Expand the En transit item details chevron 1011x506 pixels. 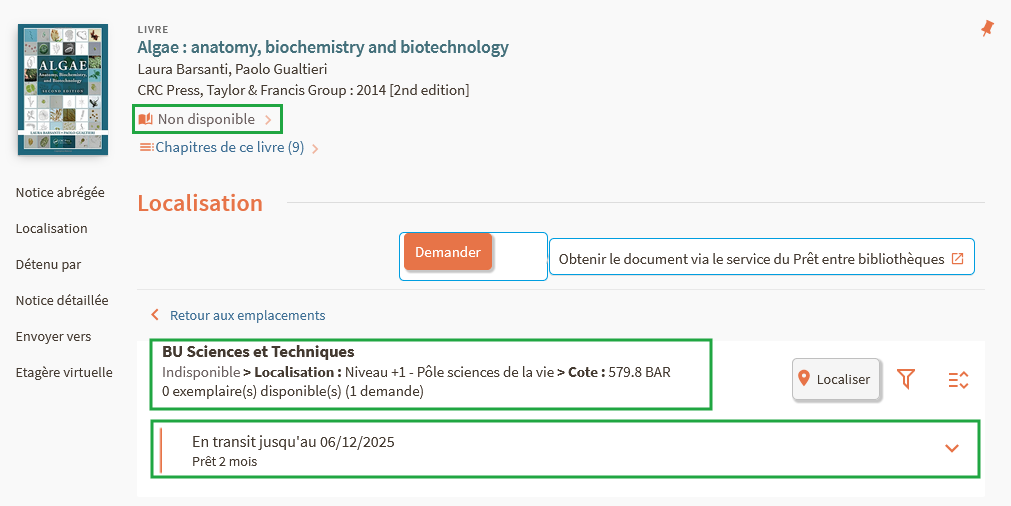(951, 448)
